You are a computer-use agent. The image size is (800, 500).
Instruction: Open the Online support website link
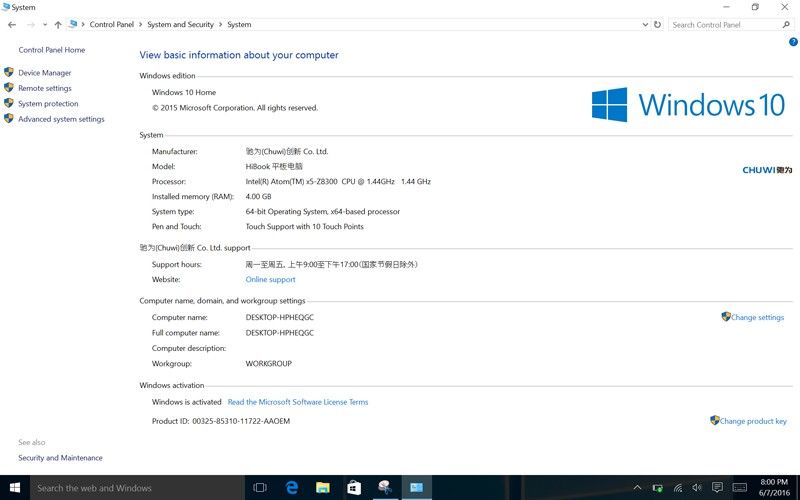tap(270, 279)
